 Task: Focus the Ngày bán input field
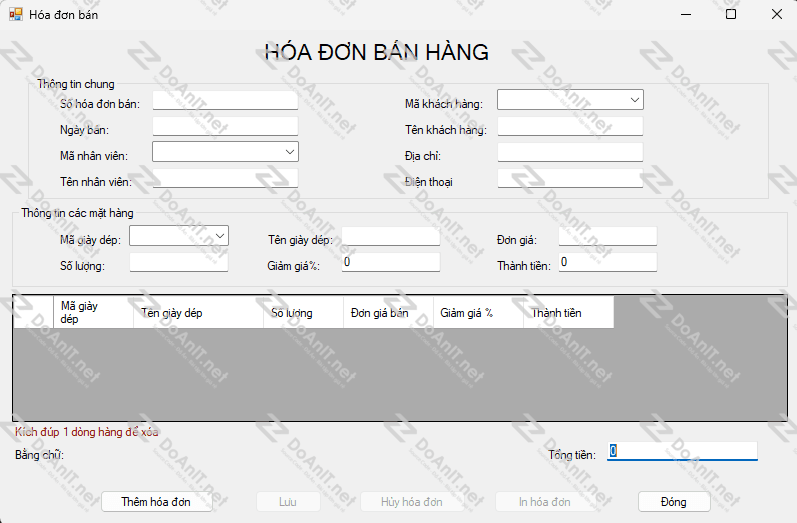point(225,126)
